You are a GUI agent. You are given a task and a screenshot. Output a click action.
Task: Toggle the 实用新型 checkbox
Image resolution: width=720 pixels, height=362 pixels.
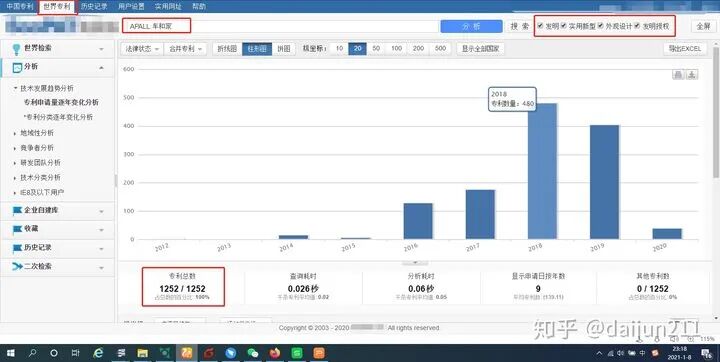(x=563, y=26)
